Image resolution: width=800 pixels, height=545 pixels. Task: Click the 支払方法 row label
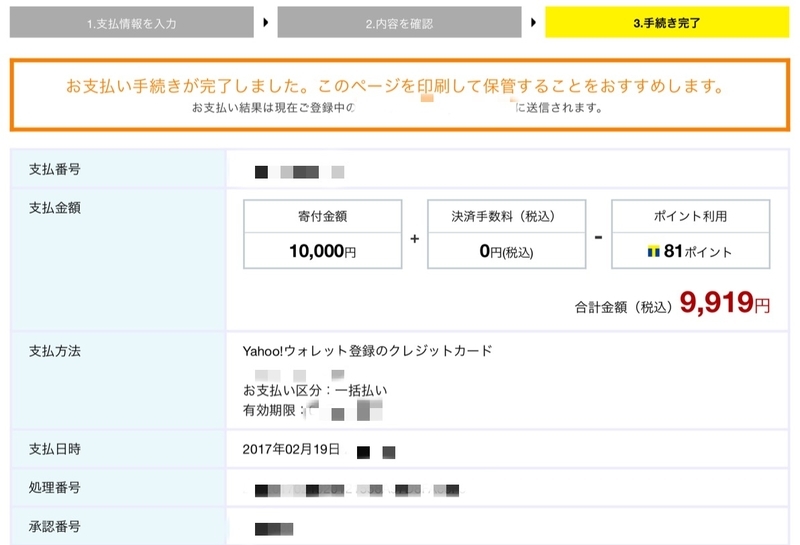coord(55,351)
